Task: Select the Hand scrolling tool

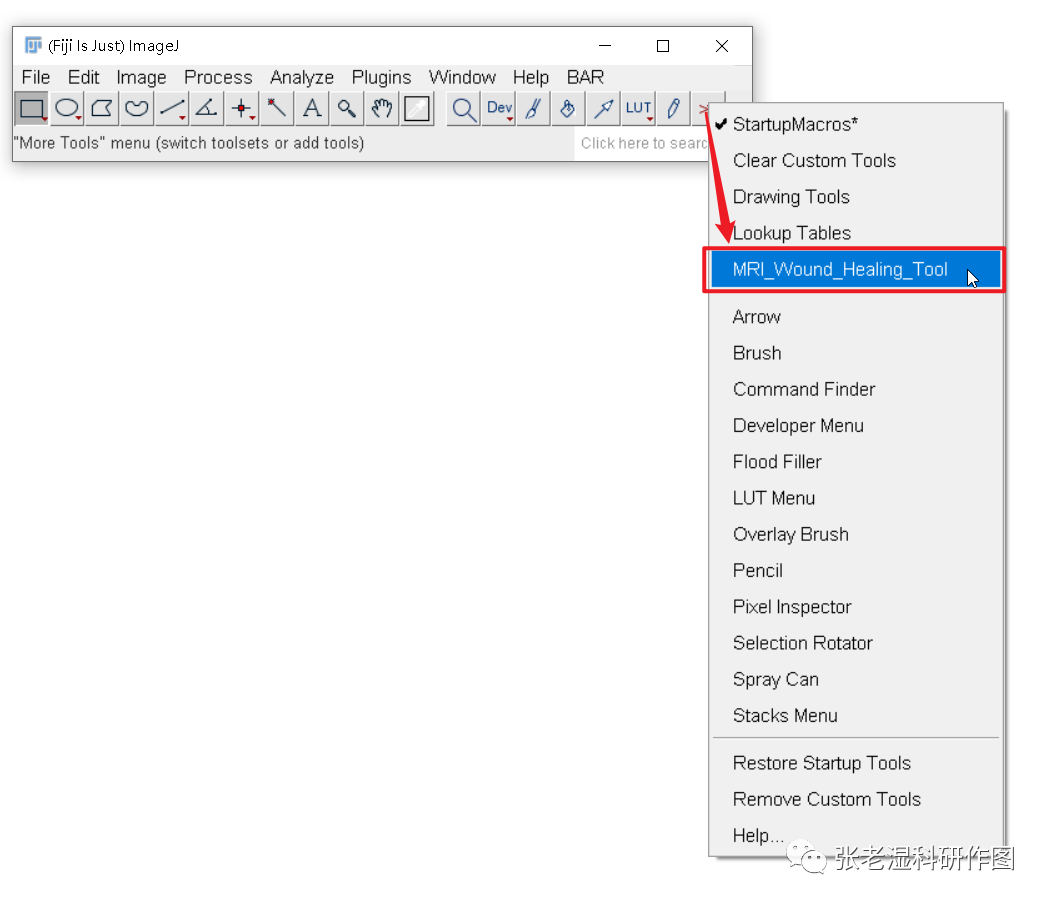Action: tap(382, 109)
